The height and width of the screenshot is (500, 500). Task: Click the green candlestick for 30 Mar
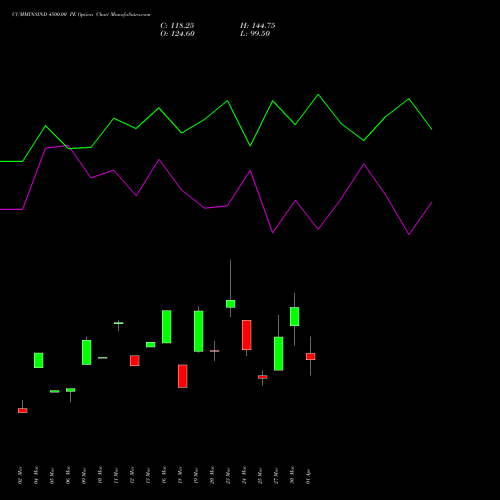click(x=295, y=317)
